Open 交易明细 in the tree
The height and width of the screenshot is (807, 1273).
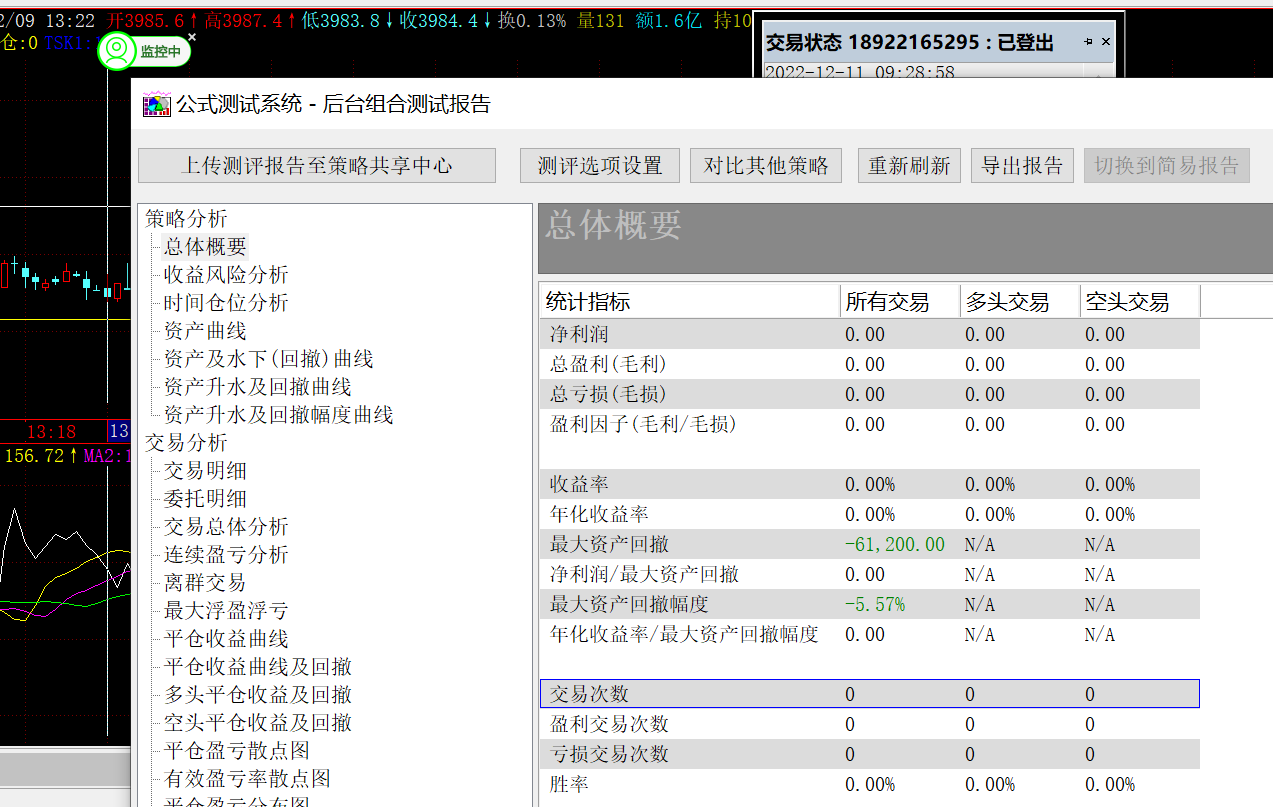pyautogui.click(x=205, y=471)
